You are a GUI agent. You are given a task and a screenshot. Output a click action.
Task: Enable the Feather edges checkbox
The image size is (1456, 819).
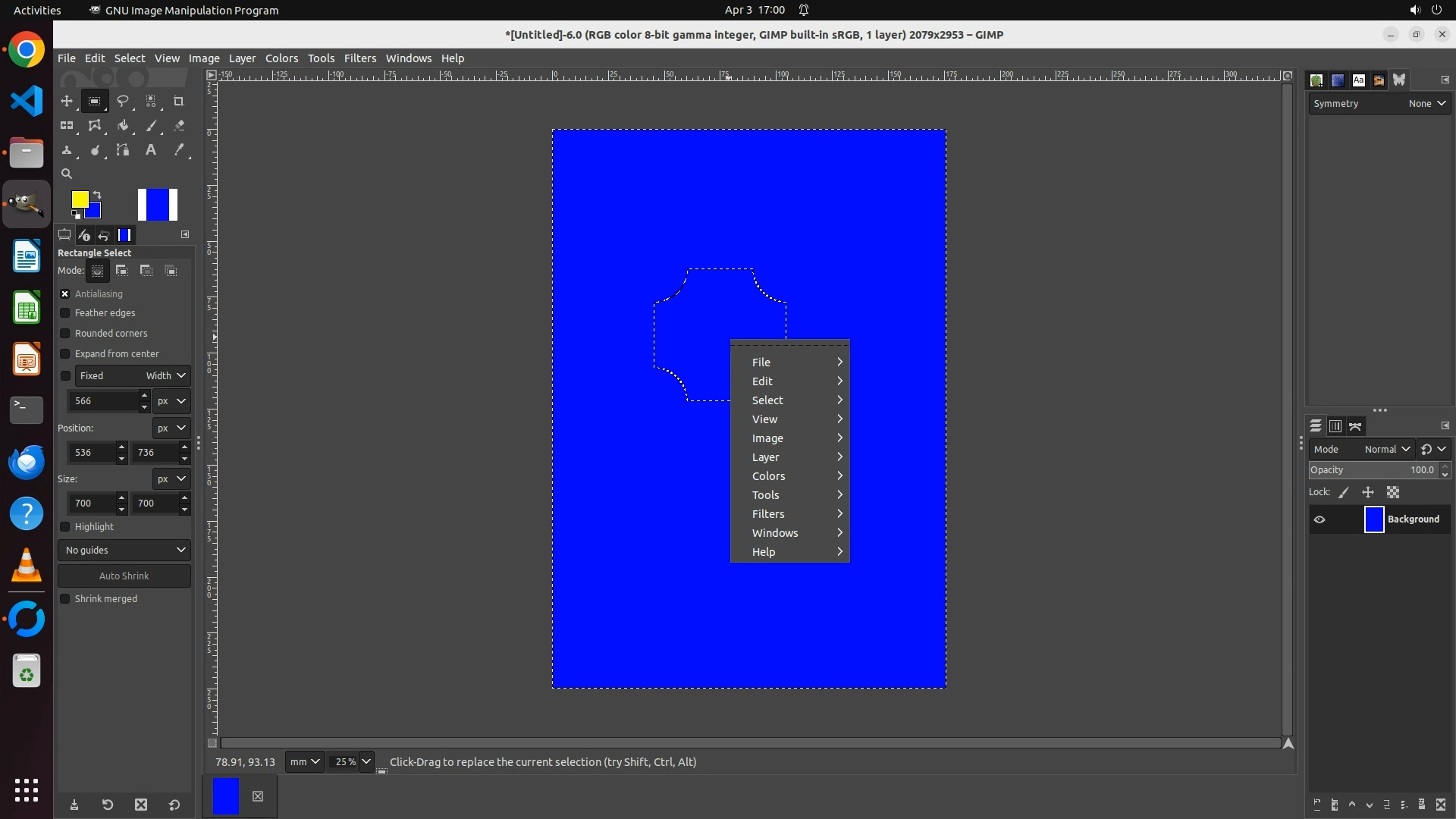pos(65,313)
